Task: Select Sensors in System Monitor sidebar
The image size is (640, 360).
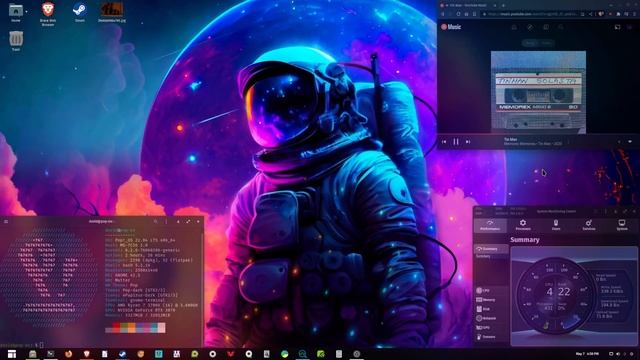Action: tap(491, 337)
